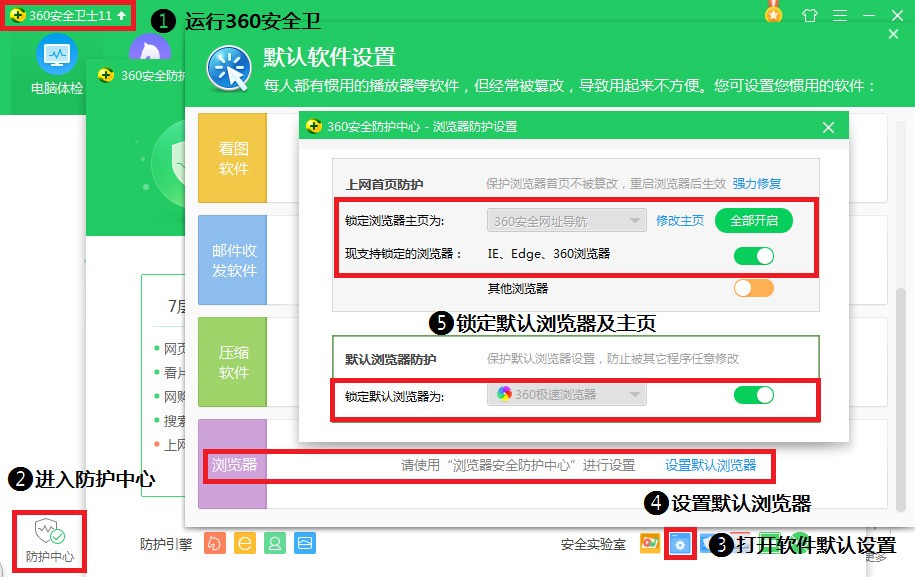The height and width of the screenshot is (577, 915).
Task: Click the 请使用“浏览器安全防护中心”进行设置 text
Action: 518,465
